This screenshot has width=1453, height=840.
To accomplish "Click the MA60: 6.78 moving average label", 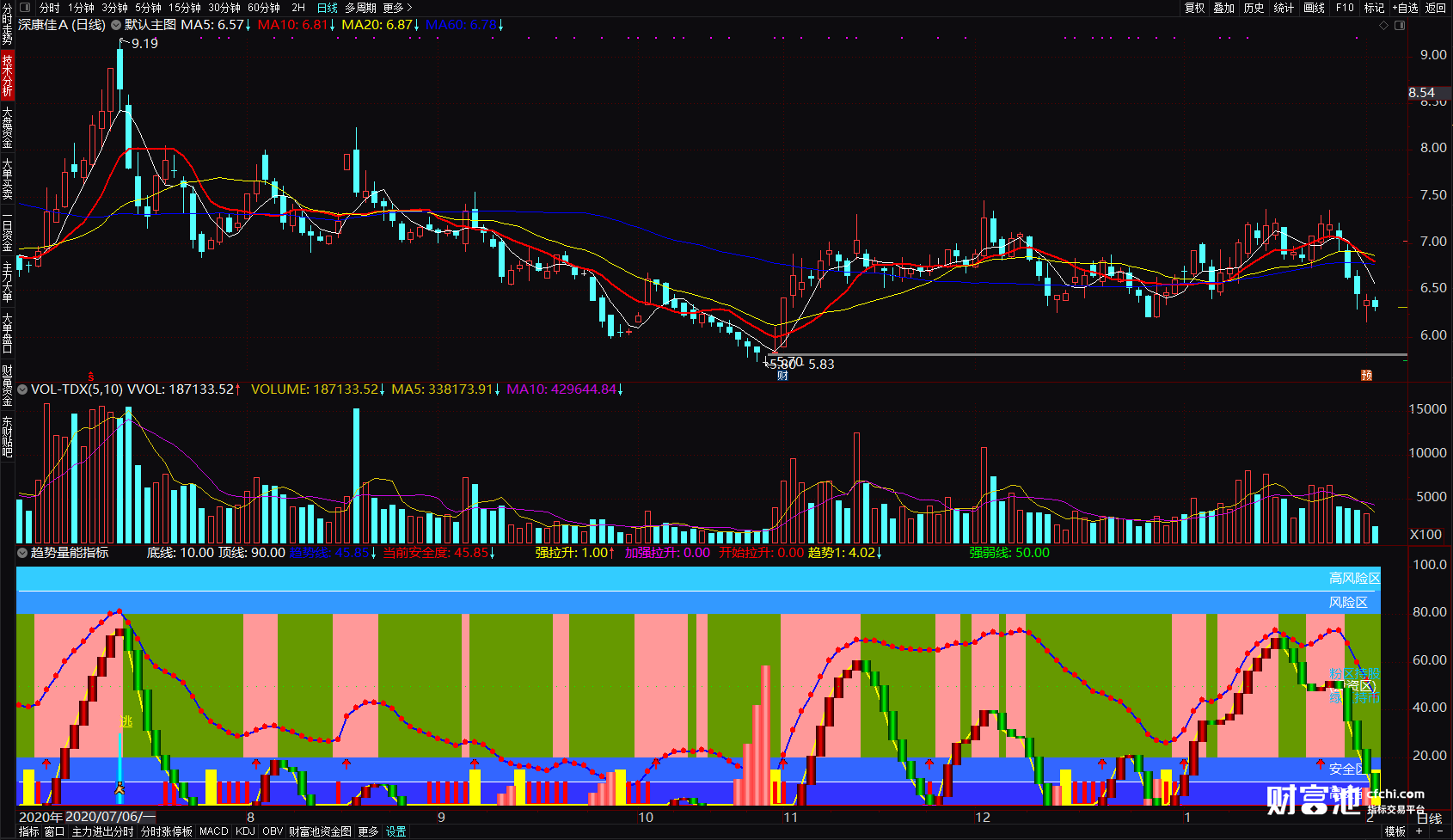I will (462, 25).
